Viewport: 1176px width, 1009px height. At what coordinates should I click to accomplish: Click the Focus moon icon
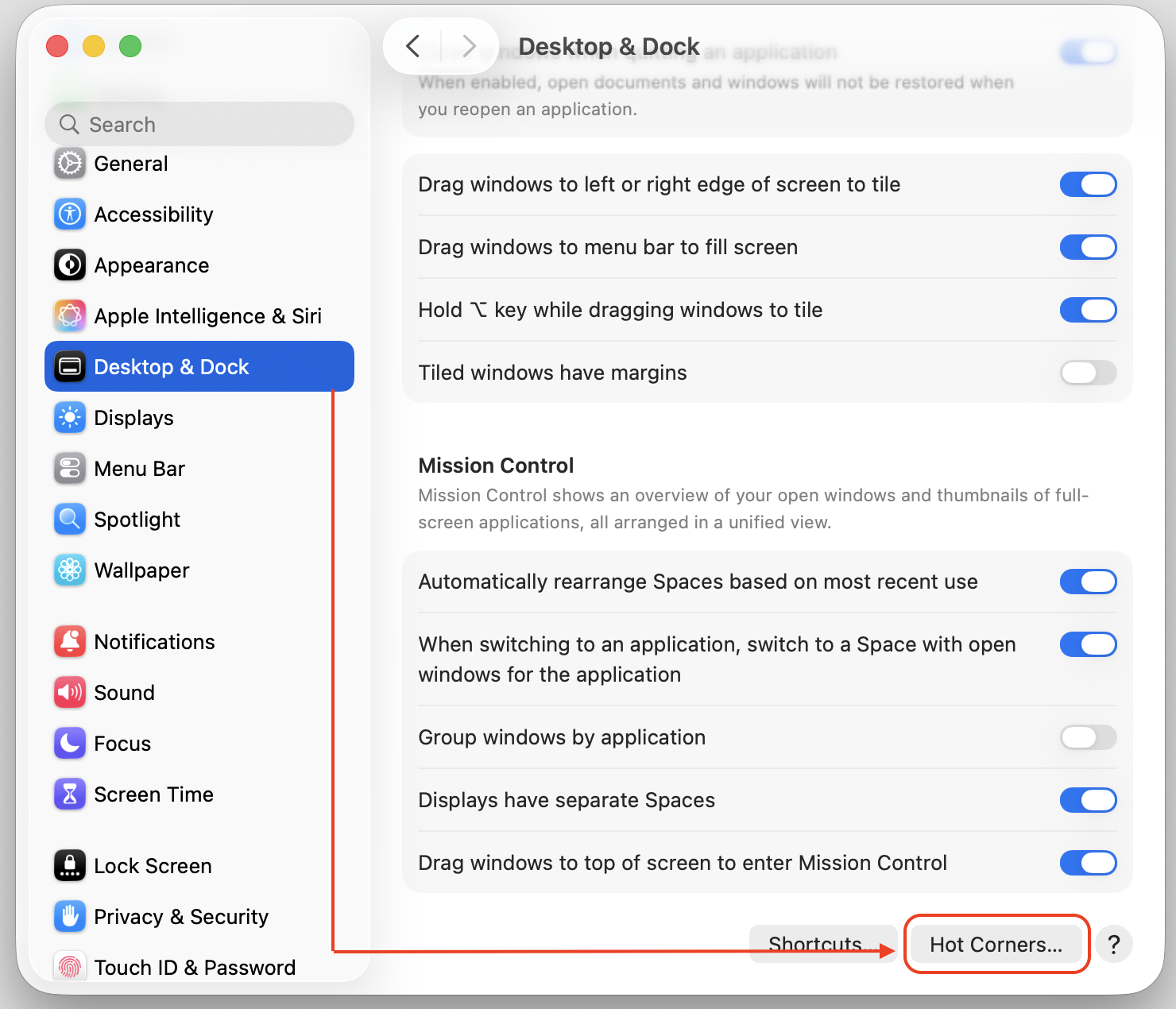tap(70, 744)
